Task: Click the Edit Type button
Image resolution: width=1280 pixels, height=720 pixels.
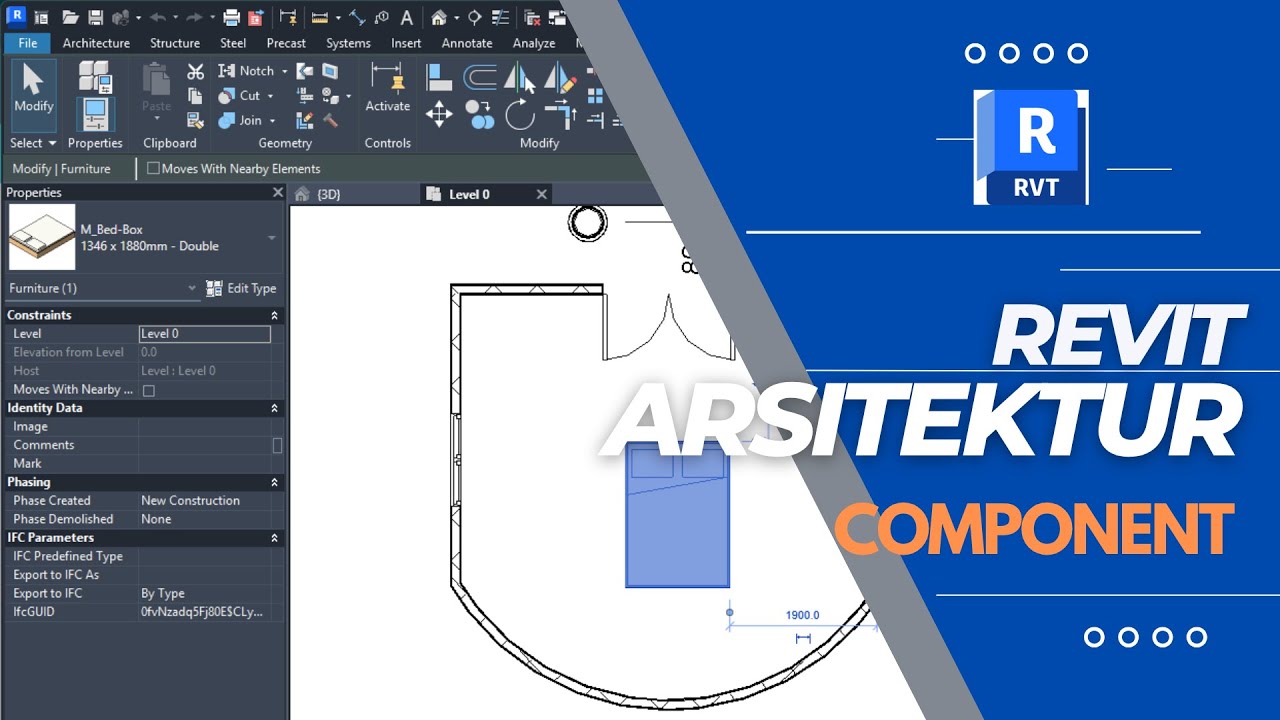Action: [241, 288]
